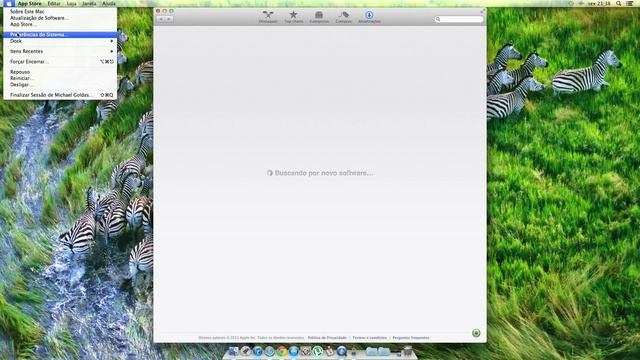Click 'Buscando por novo software...' status text
This screenshot has width=640, height=360.
click(324, 173)
